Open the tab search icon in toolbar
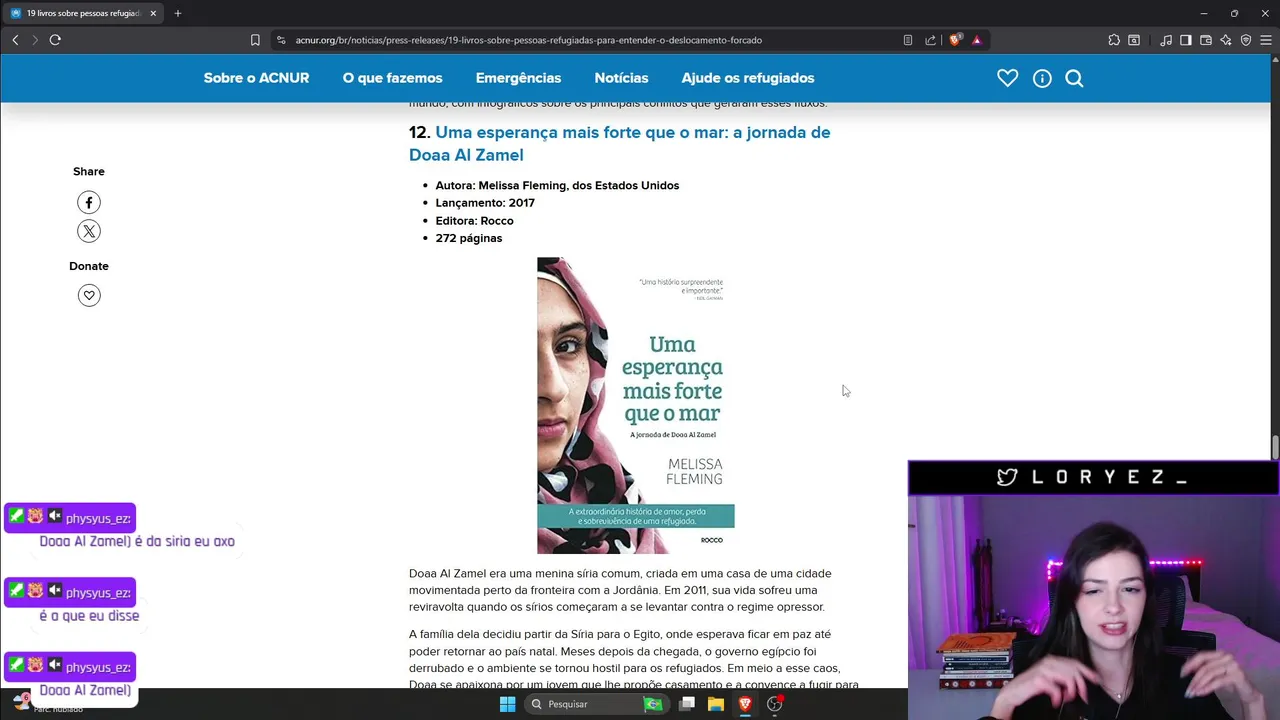Screen dimensions: 1280x720 pyautogui.click(x=1134, y=40)
